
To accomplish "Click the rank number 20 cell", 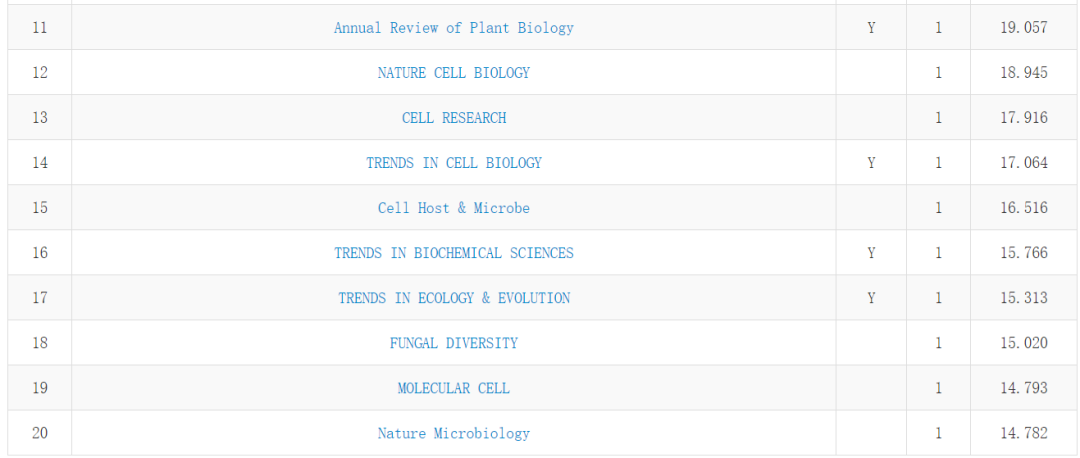I will tap(40, 433).
